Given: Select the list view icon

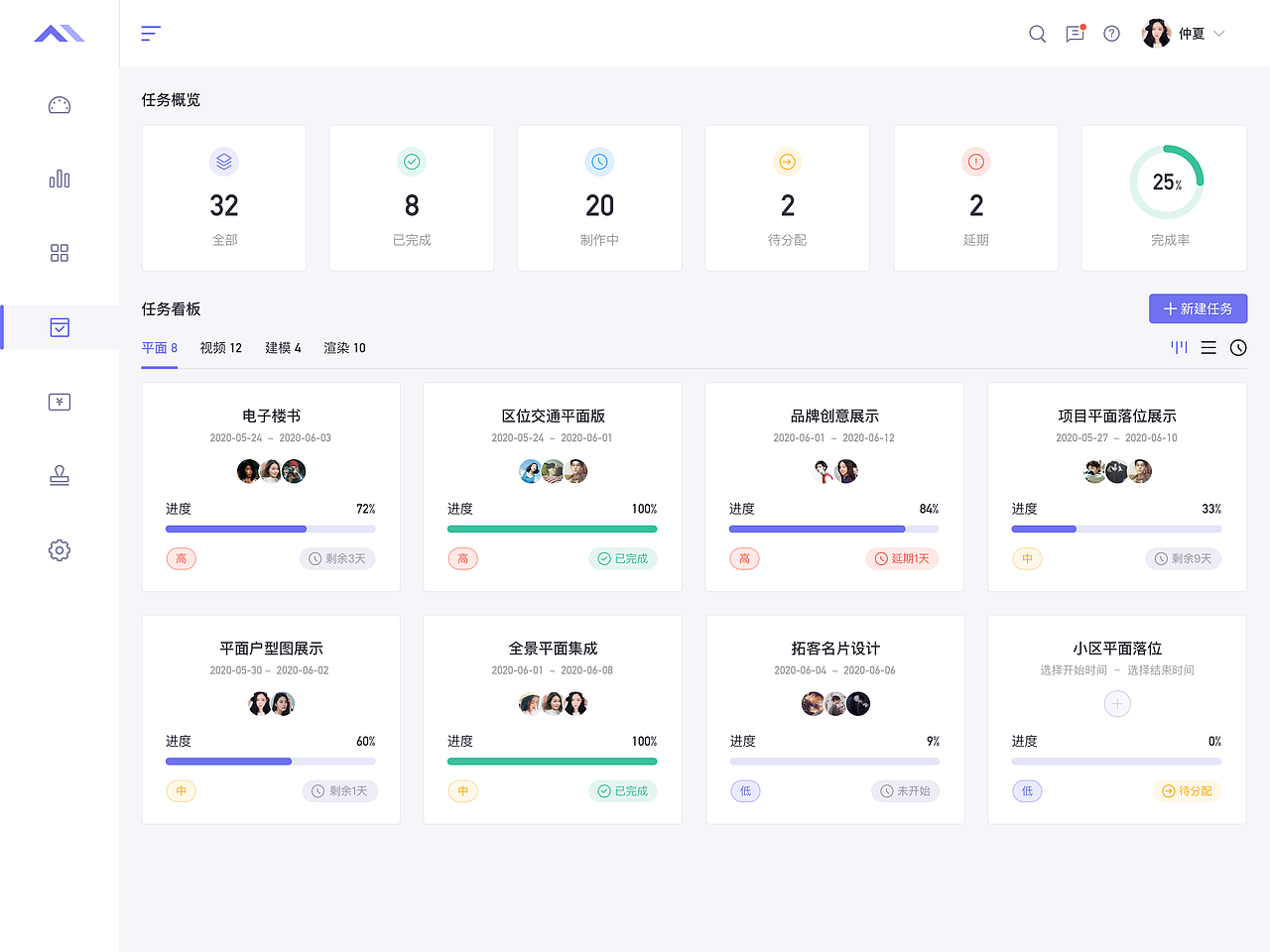Looking at the screenshot, I should pos(1208,348).
